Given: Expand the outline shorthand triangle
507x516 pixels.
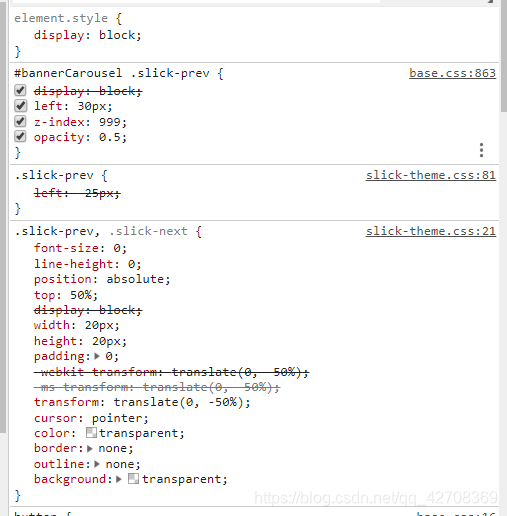Looking at the screenshot, I should tap(97, 464).
